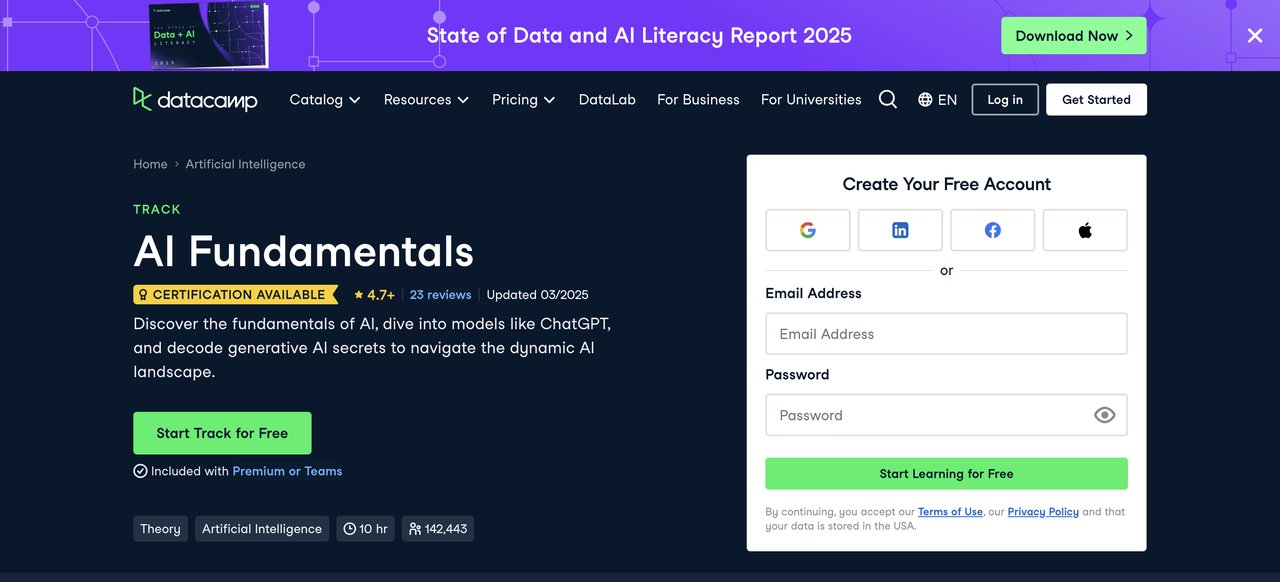Viewport: 1280px width, 582px height.
Task: Open the Privacy Policy link
Action: point(1043,512)
